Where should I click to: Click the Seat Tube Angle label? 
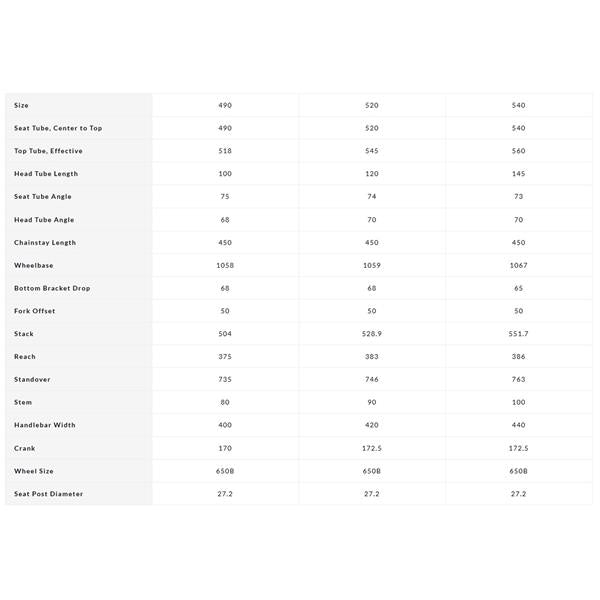pos(43,197)
